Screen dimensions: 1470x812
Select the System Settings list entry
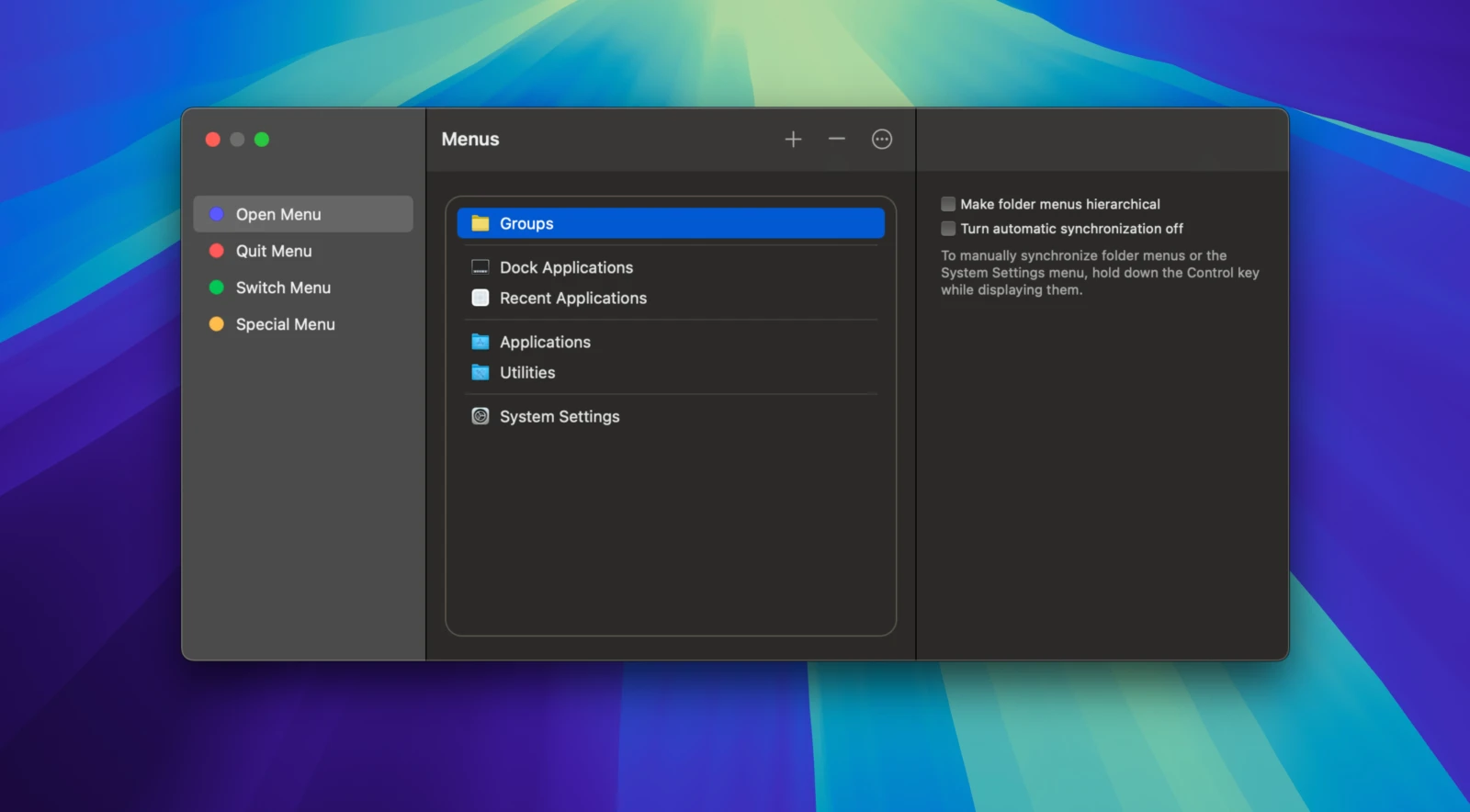click(560, 417)
